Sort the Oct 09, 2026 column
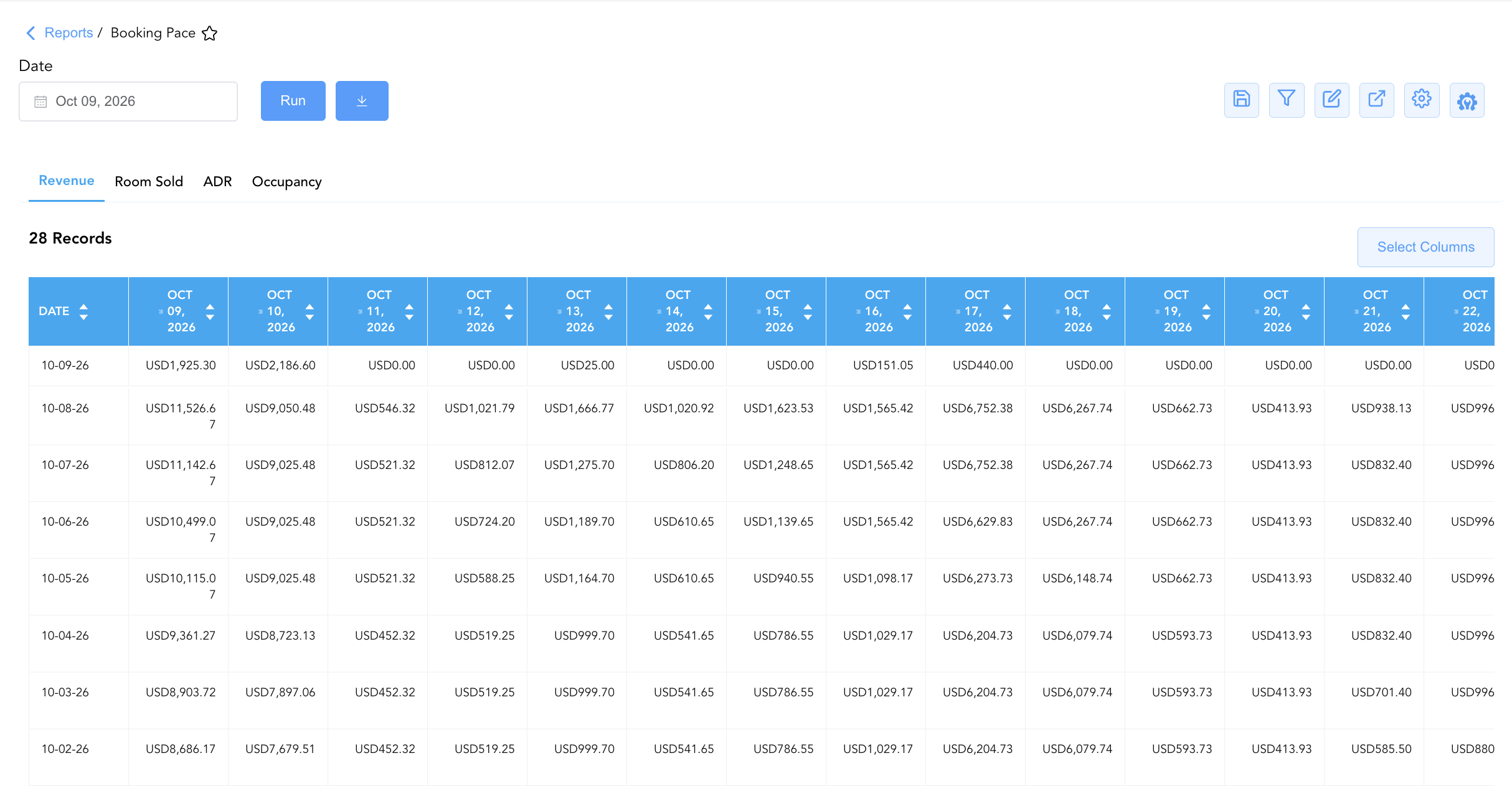The height and width of the screenshot is (786, 1512). point(210,311)
